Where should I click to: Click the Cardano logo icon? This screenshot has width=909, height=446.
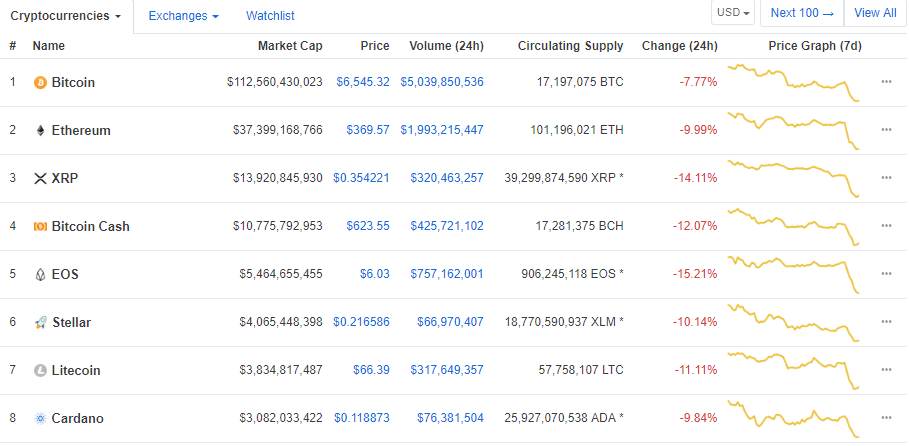(40, 419)
